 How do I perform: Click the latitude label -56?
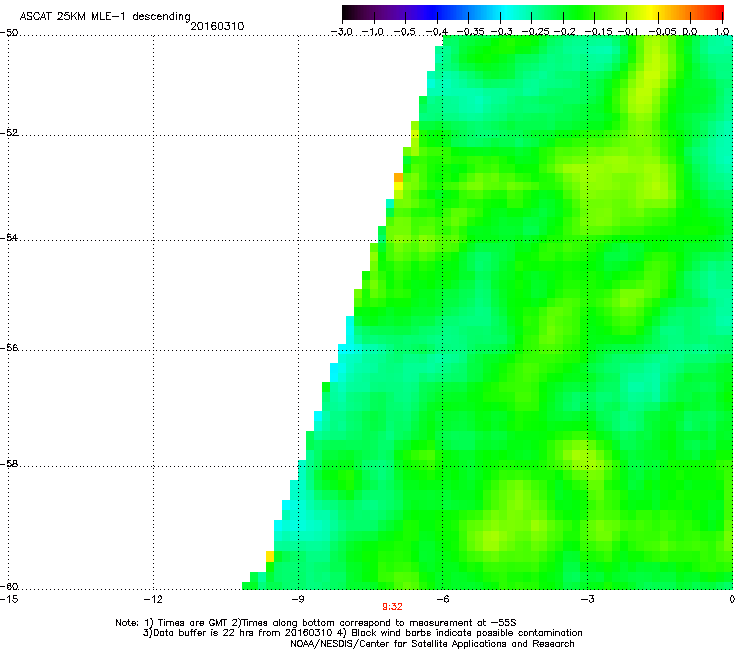coord(9,348)
